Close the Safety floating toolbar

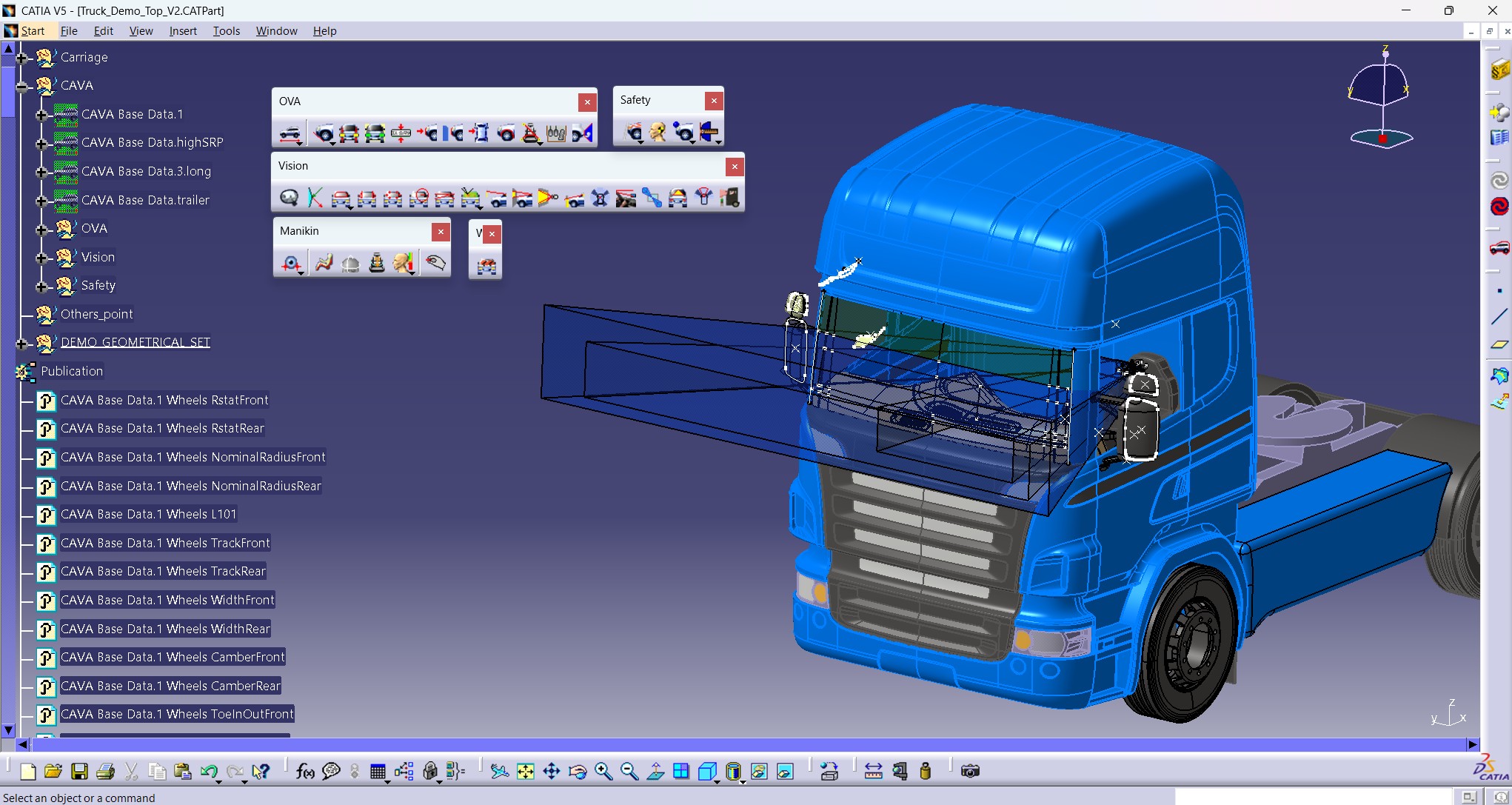point(714,100)
